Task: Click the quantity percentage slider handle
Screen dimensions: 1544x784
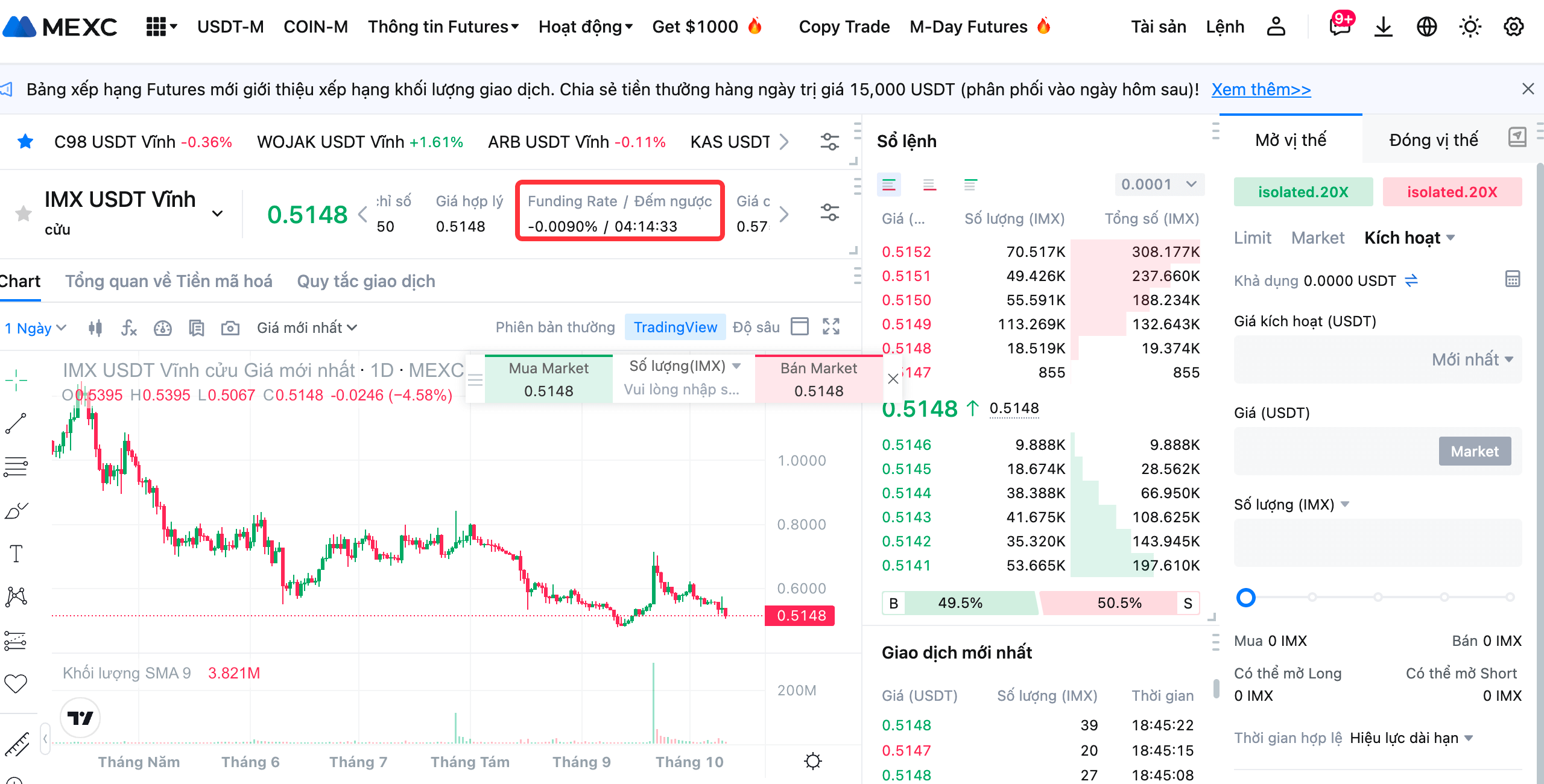Action: pyautogui.click(x=1245, y=597)
